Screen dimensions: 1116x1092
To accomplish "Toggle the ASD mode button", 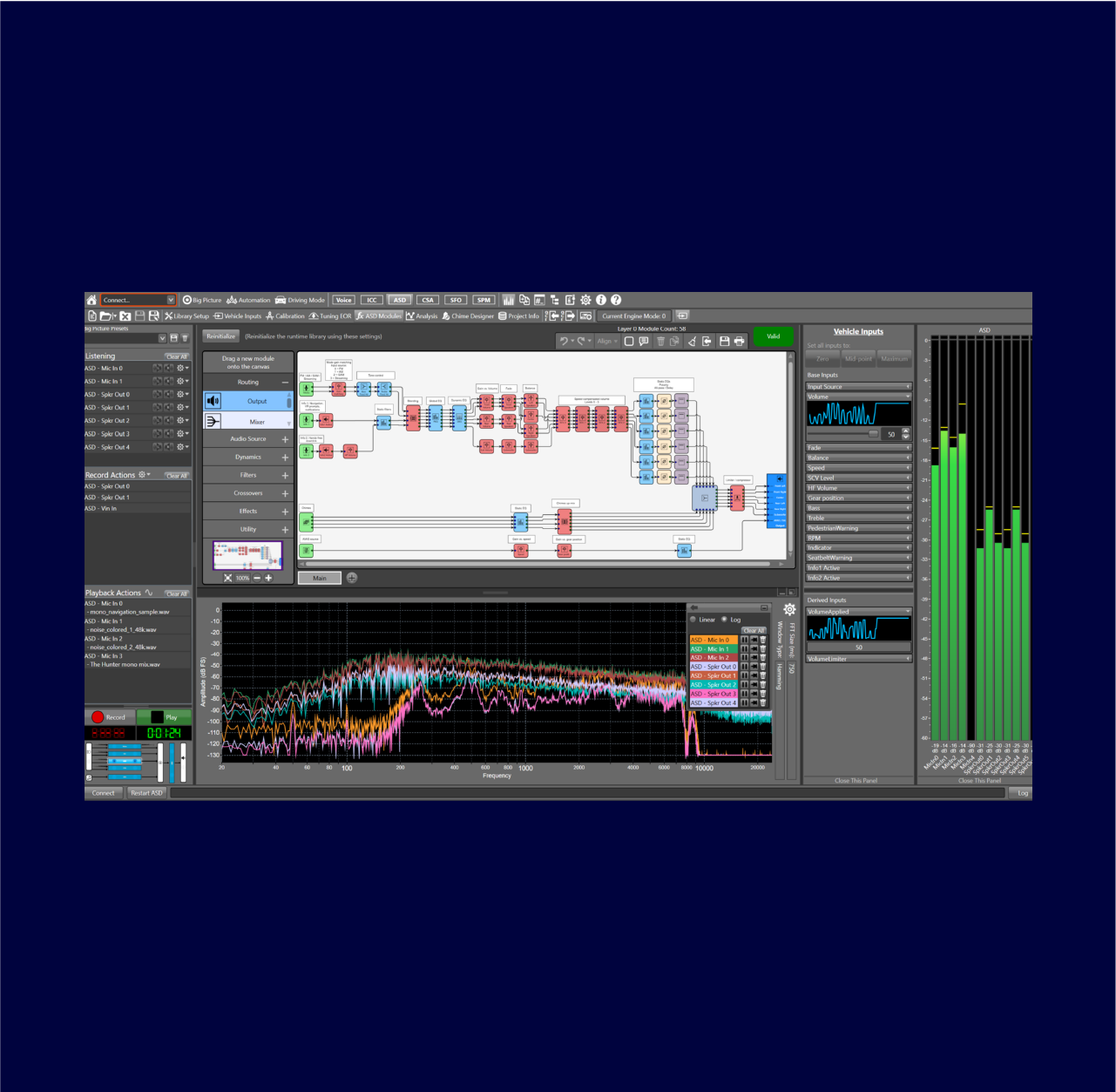I will pos(400,300).
